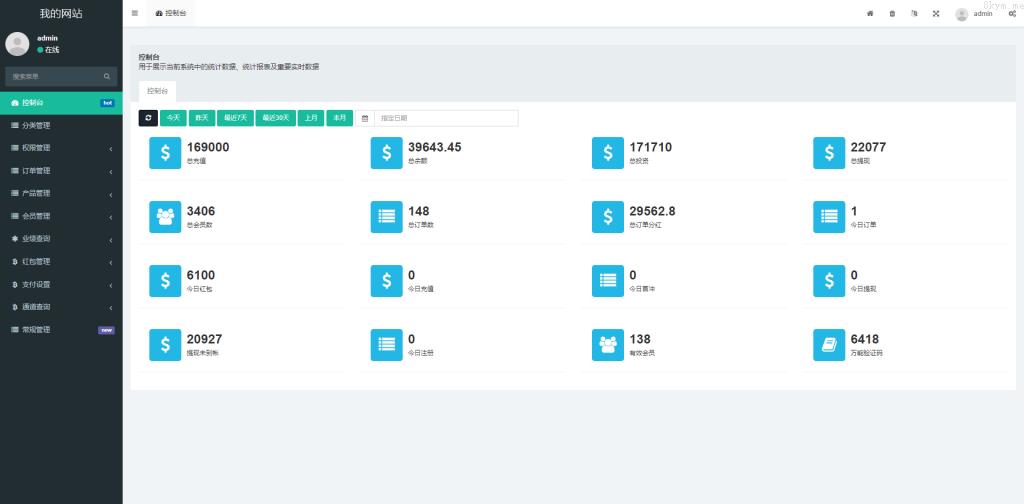The image size is (1024, 504).
Task: Select 分类管理 in the sidebar
Action: click(60, 125)
